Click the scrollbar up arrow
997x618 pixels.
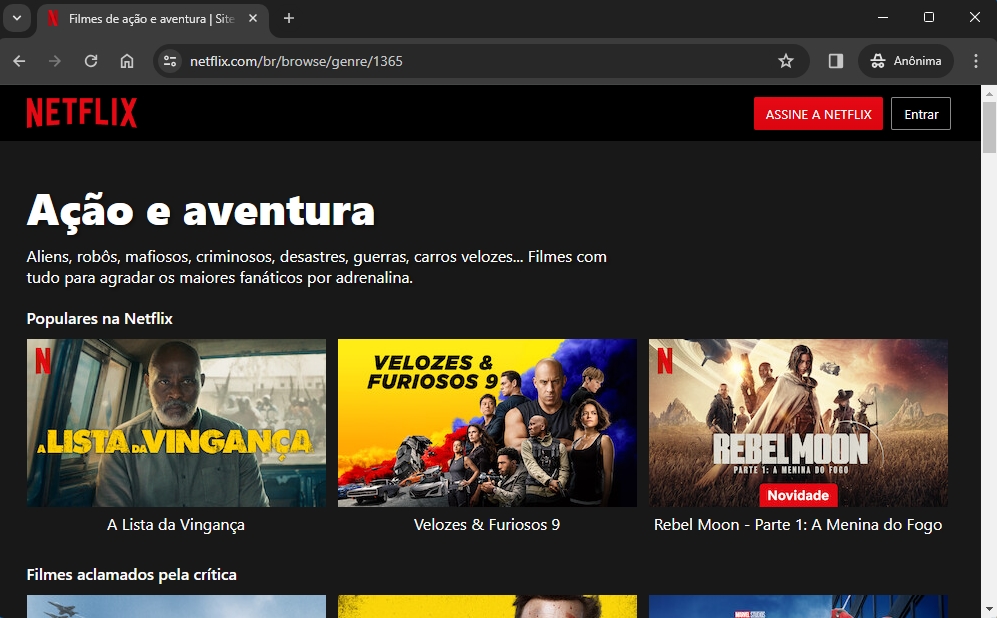click(x=989, y=93)
